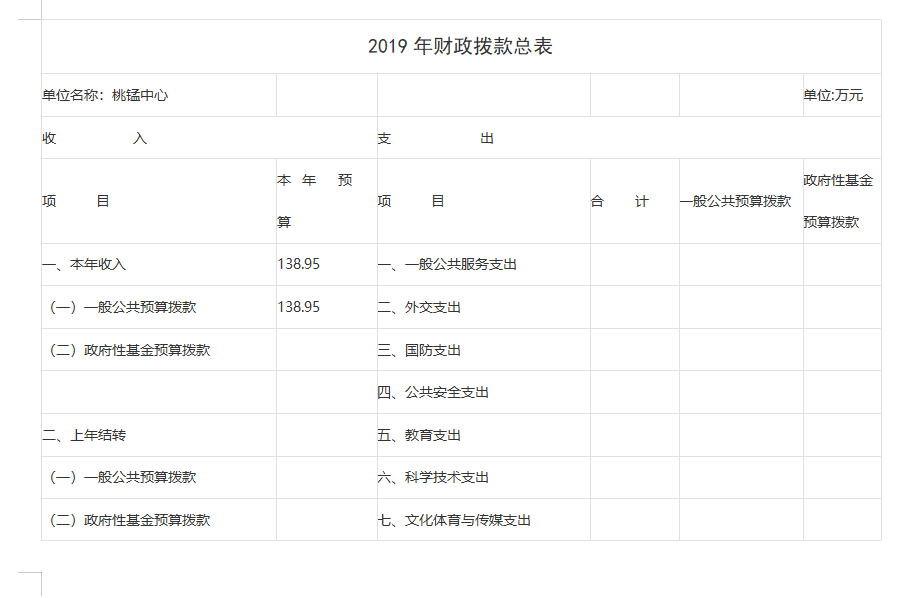902x598 pixels.
Task: Click "一、一般公共服务支出" cell
Action: (x=447, y=265)
